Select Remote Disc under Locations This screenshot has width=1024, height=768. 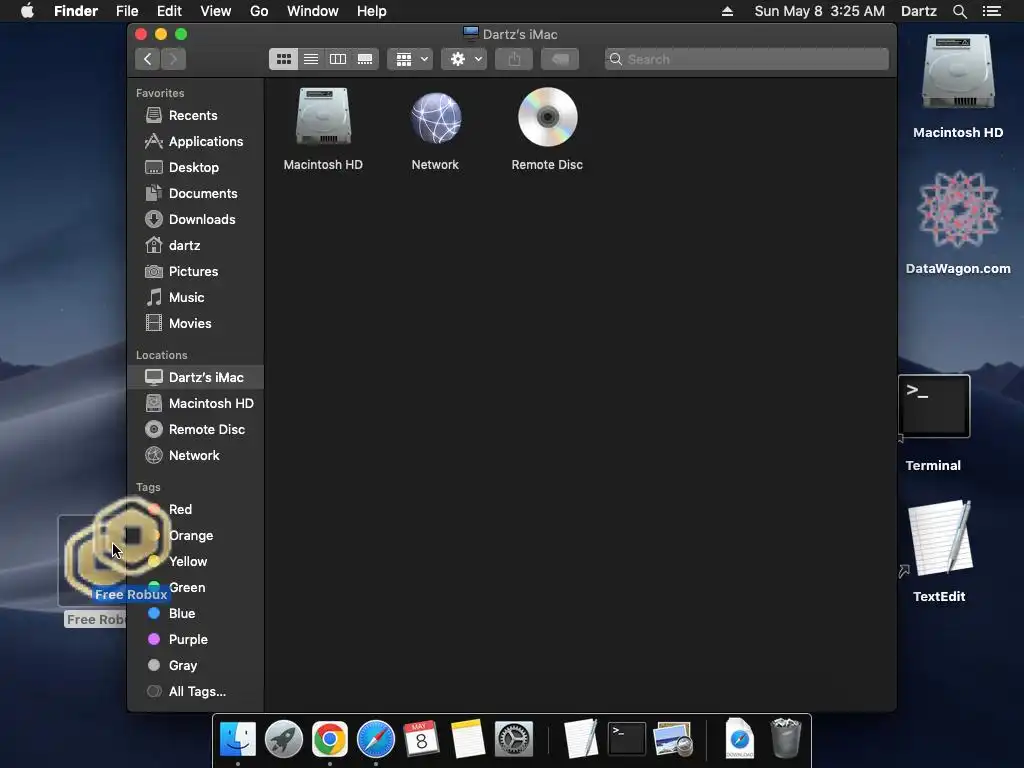pos(196,430)
